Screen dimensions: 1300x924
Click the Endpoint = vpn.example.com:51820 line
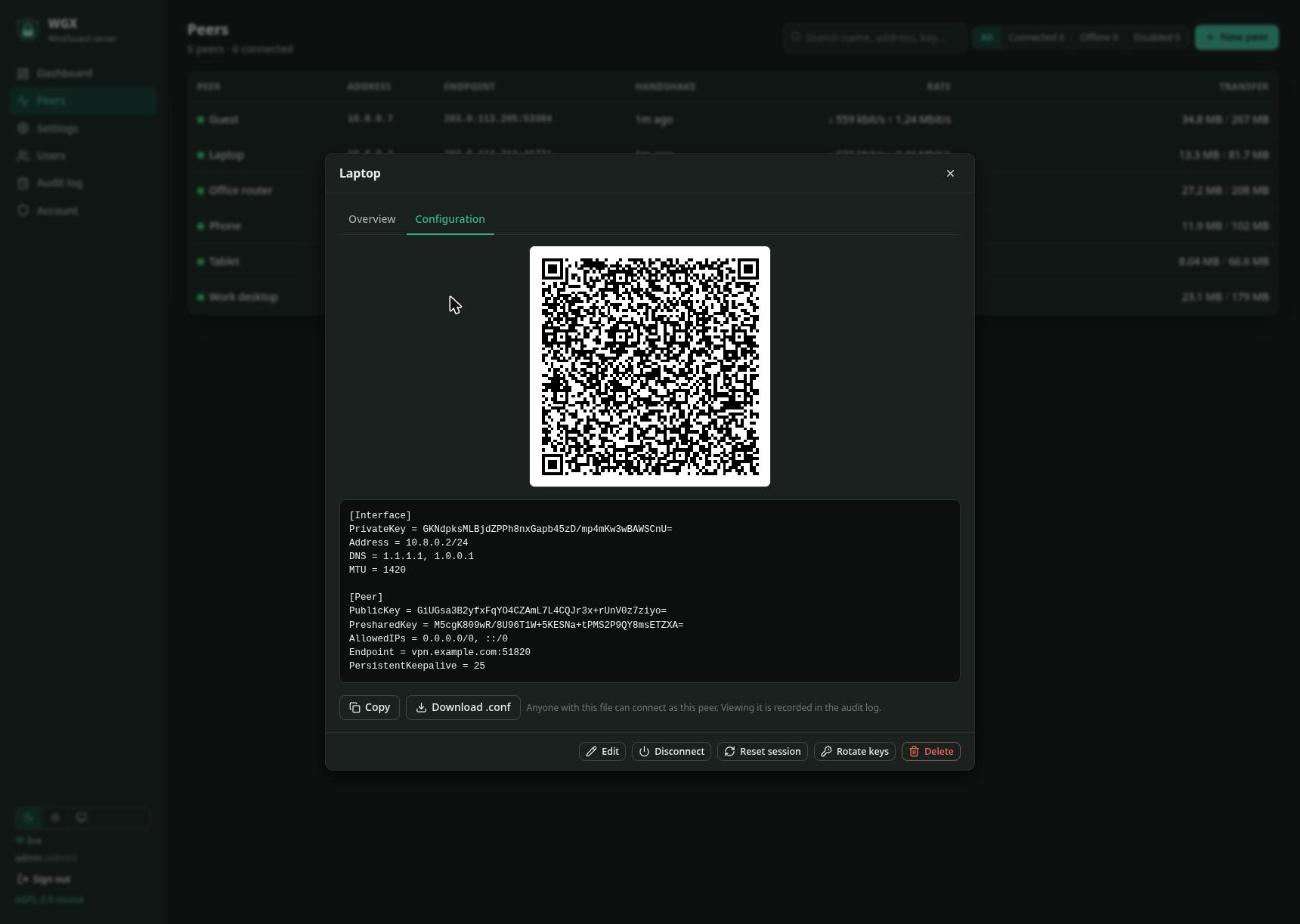(x=439, y=652)
